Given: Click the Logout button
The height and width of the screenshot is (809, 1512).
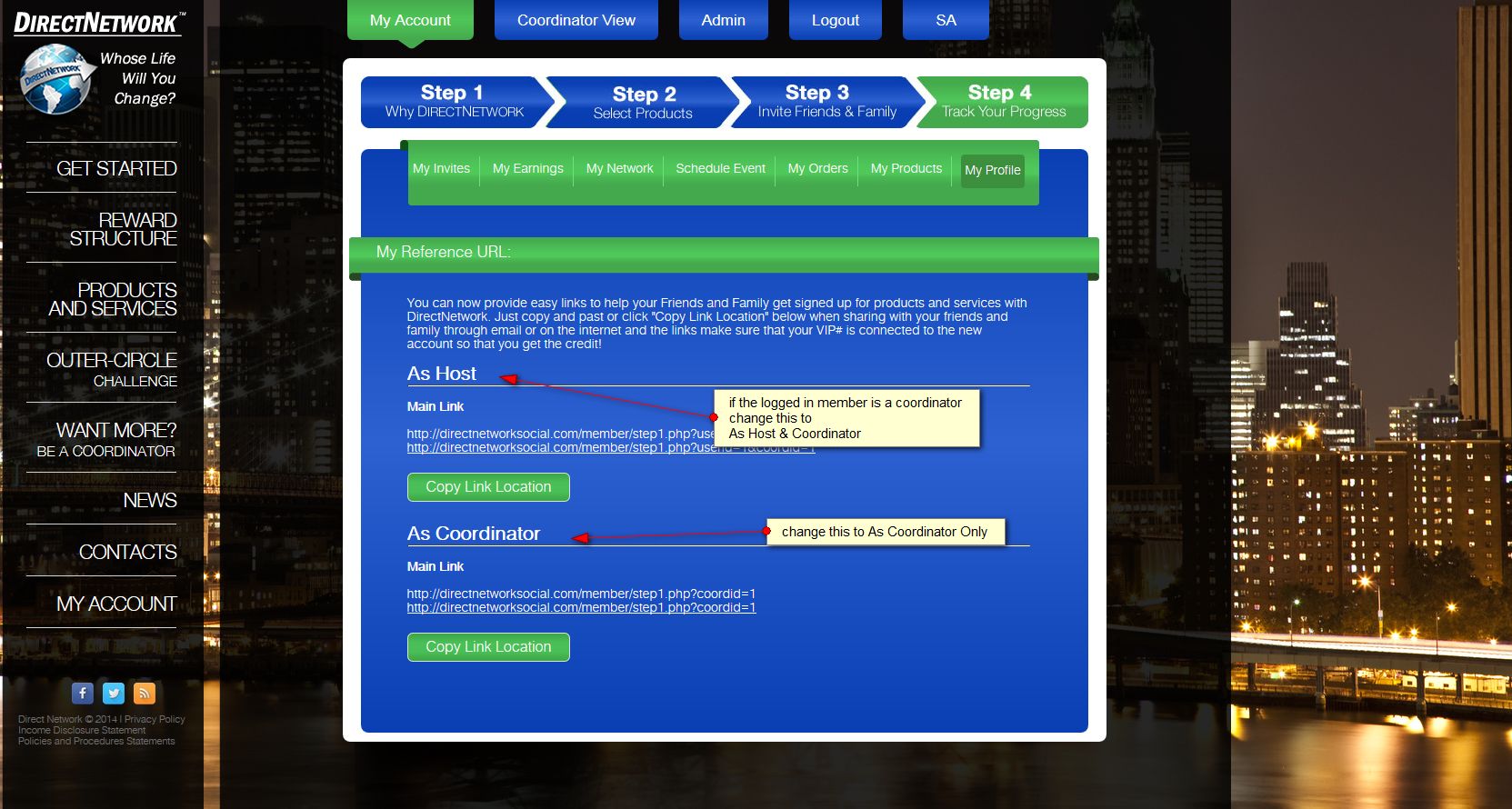Looking at the screenshot, I should click(x=835, y=20).
